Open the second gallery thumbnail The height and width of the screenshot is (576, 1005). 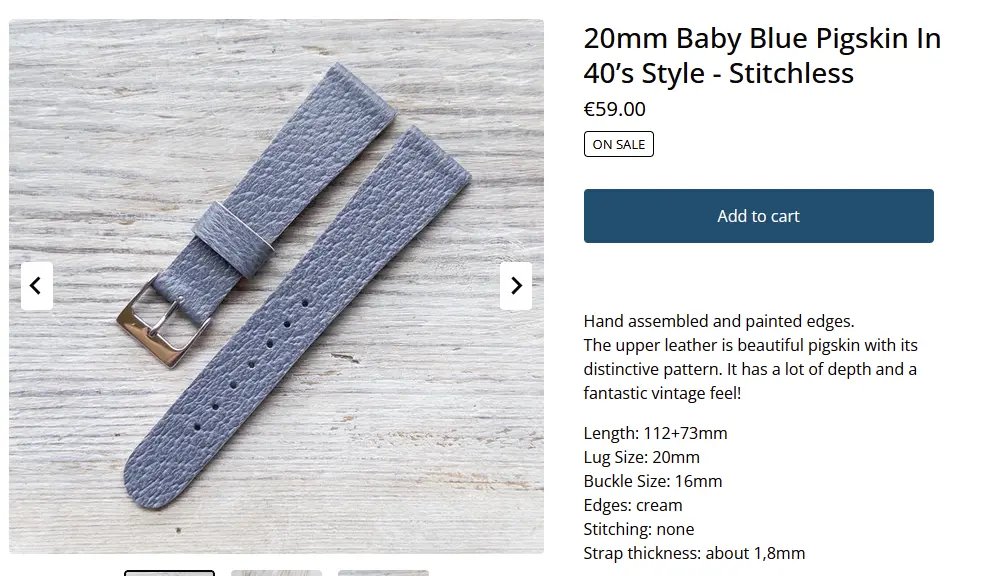click(276, 573)
